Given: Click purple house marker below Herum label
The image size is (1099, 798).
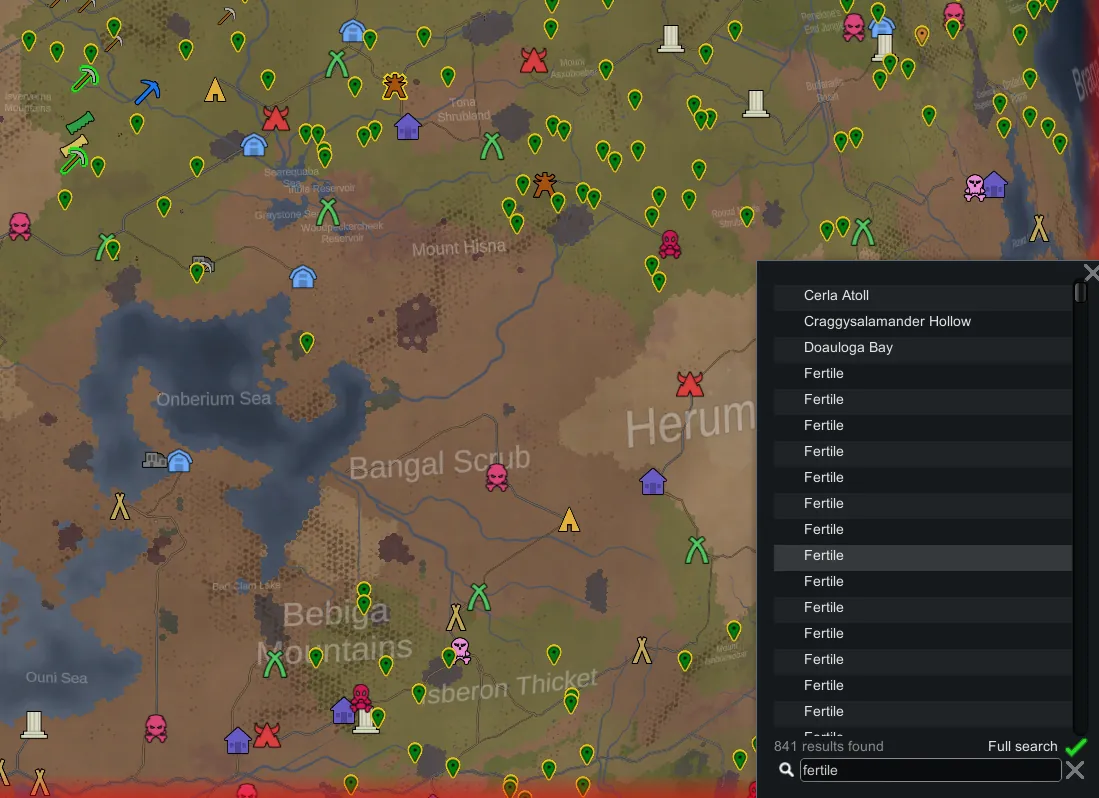Looking at the screenshot, I should pos(652,482).
